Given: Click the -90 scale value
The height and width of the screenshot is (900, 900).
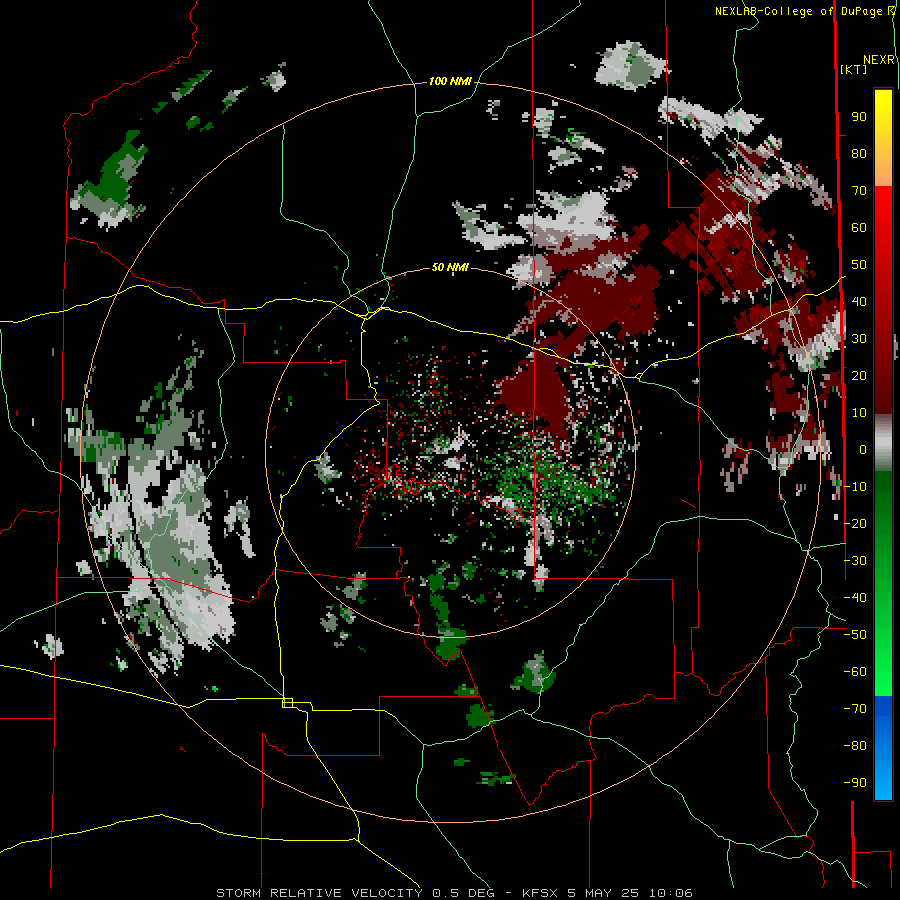Looking at the screenshot, I should pos(855,782).
